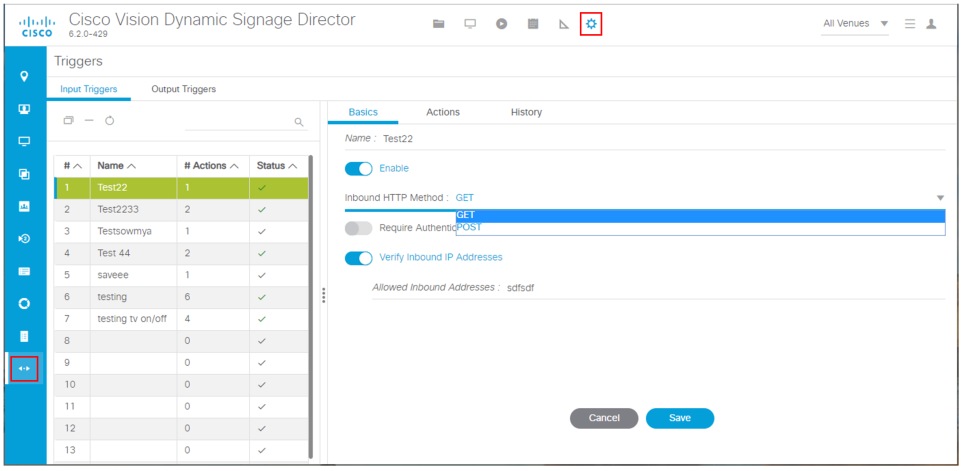
Task: Select trigger row number 13
Action: click(x=181, y=451)
